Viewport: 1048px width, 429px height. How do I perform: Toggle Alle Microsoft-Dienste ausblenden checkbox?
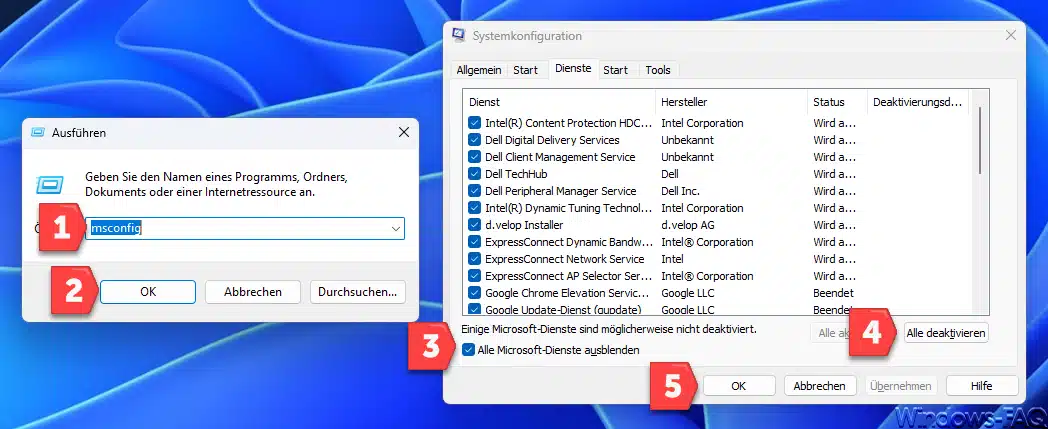pyautogui.click(x=470, y=349)
